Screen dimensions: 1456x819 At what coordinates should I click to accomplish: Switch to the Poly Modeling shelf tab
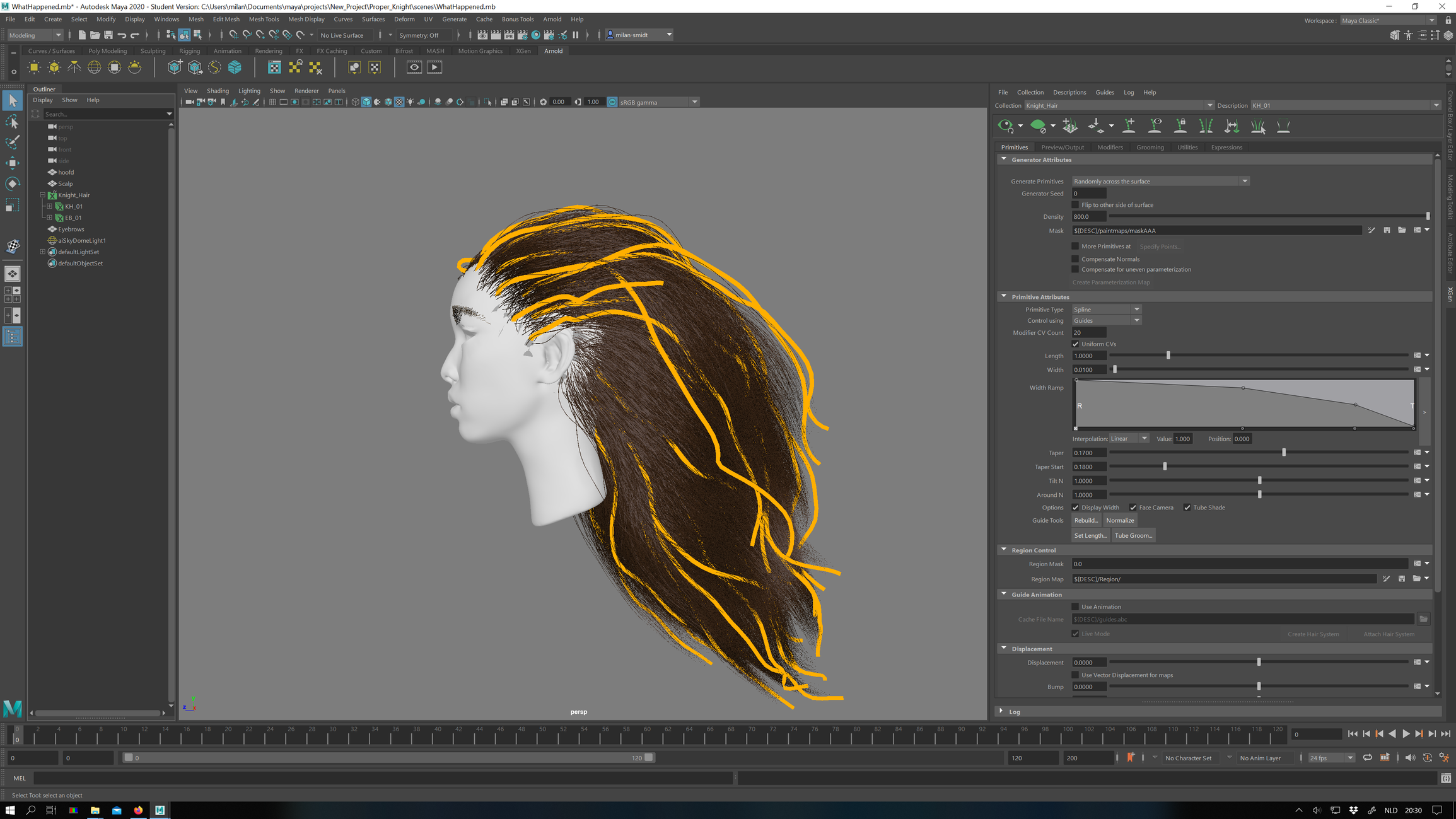107,51
